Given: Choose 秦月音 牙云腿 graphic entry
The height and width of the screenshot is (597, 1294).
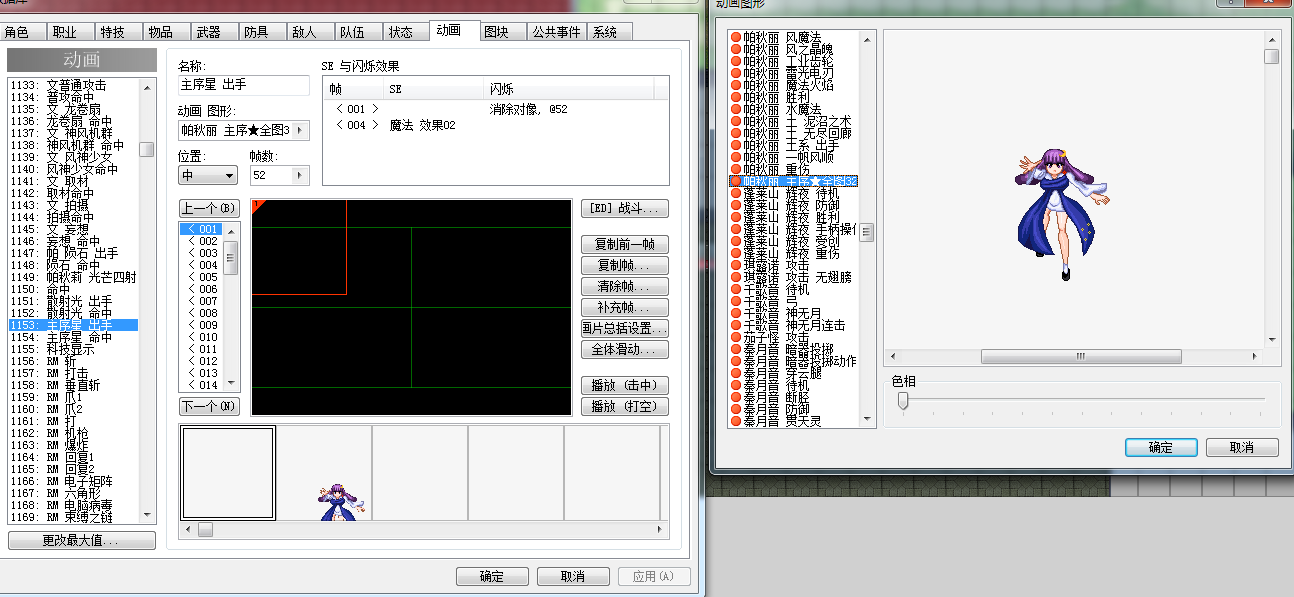Looking at the screenshot, I should (x=794, y=373).
